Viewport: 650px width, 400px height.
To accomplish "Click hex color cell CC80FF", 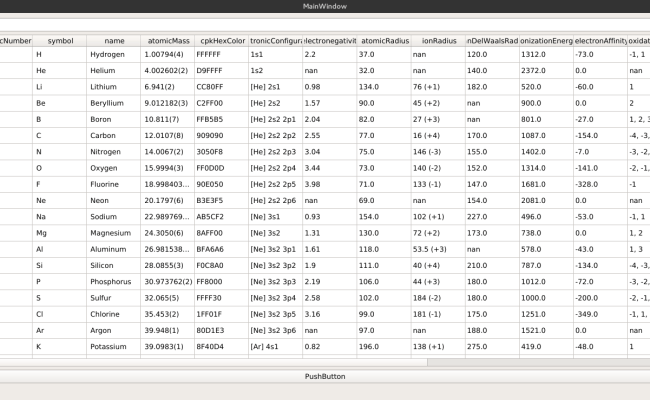I will coord(222,87).
